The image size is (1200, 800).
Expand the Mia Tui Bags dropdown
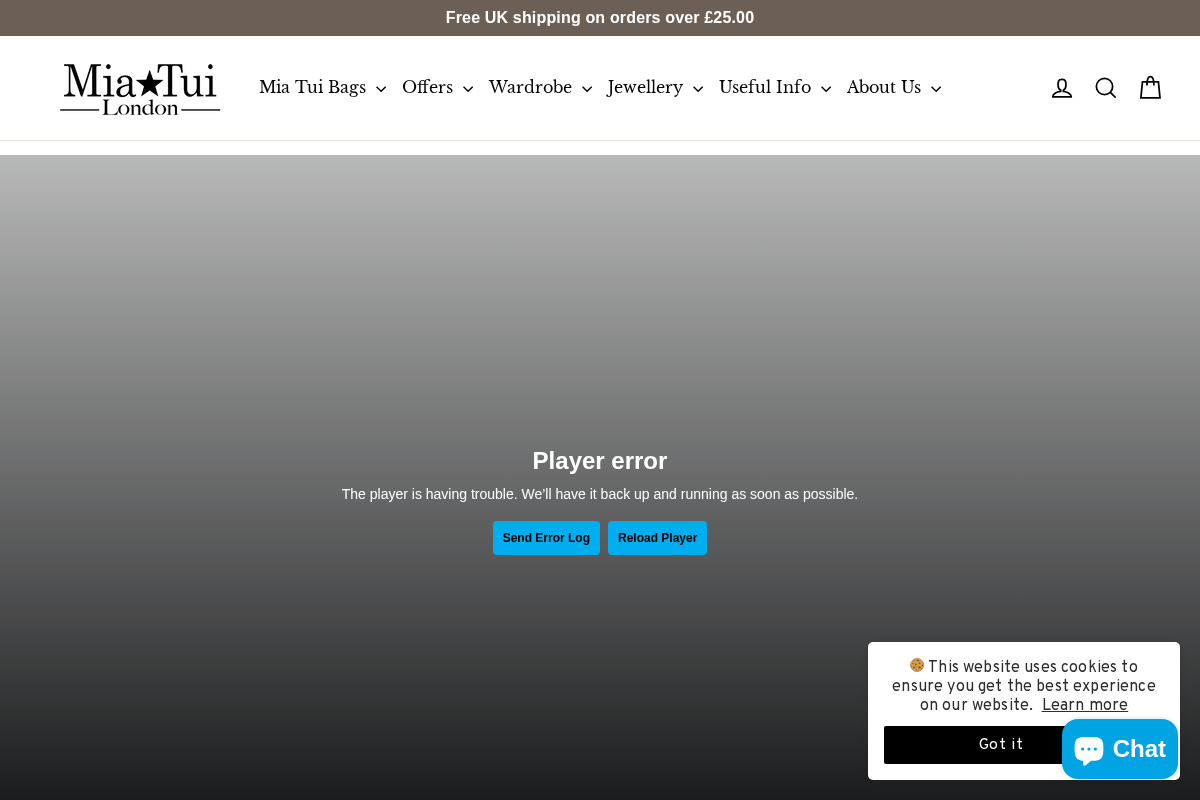[x=381, y=89]
